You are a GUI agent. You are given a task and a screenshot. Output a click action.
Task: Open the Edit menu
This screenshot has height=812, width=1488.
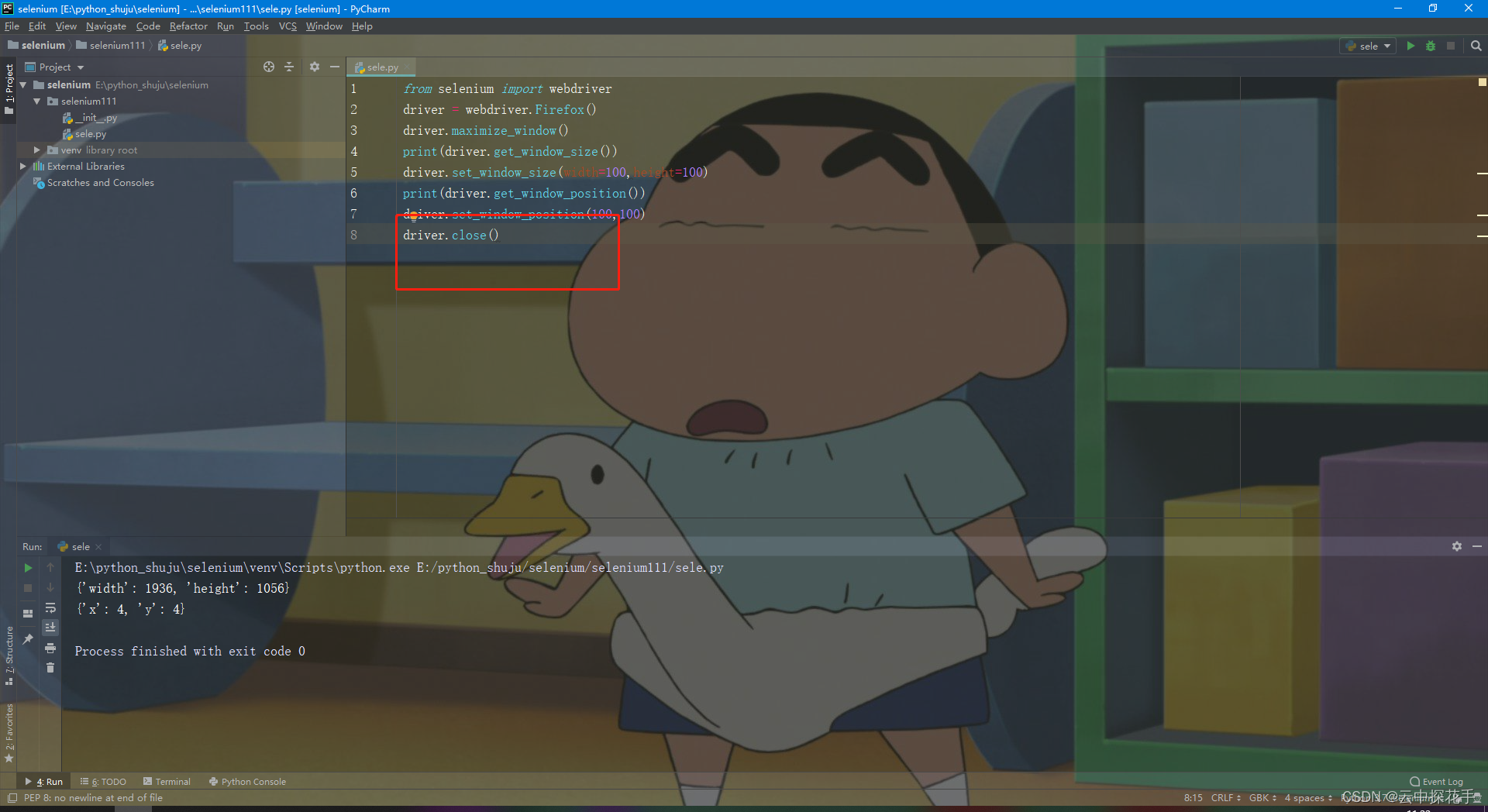point(37,26)
